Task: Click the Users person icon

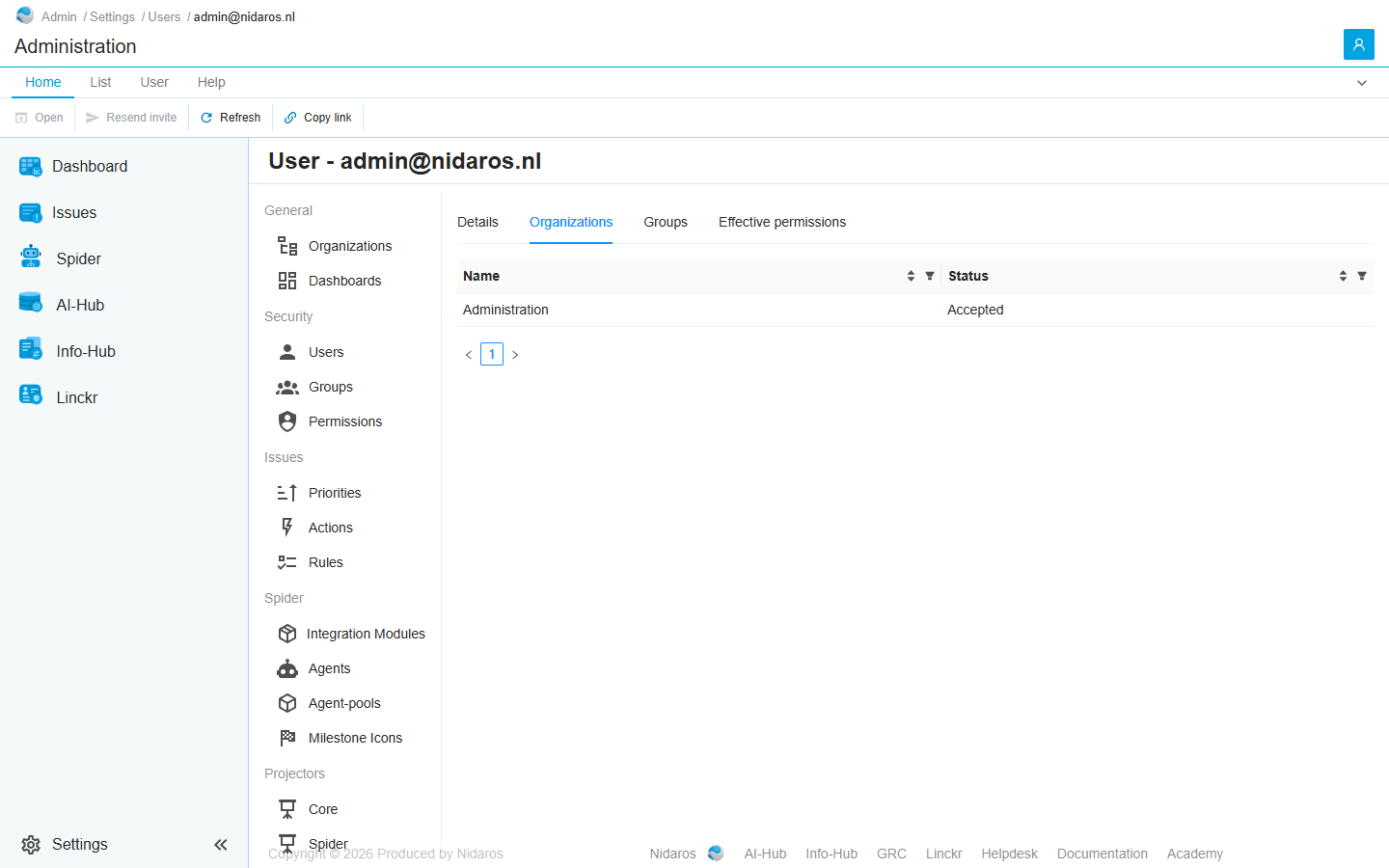Action: click(287, 352)
